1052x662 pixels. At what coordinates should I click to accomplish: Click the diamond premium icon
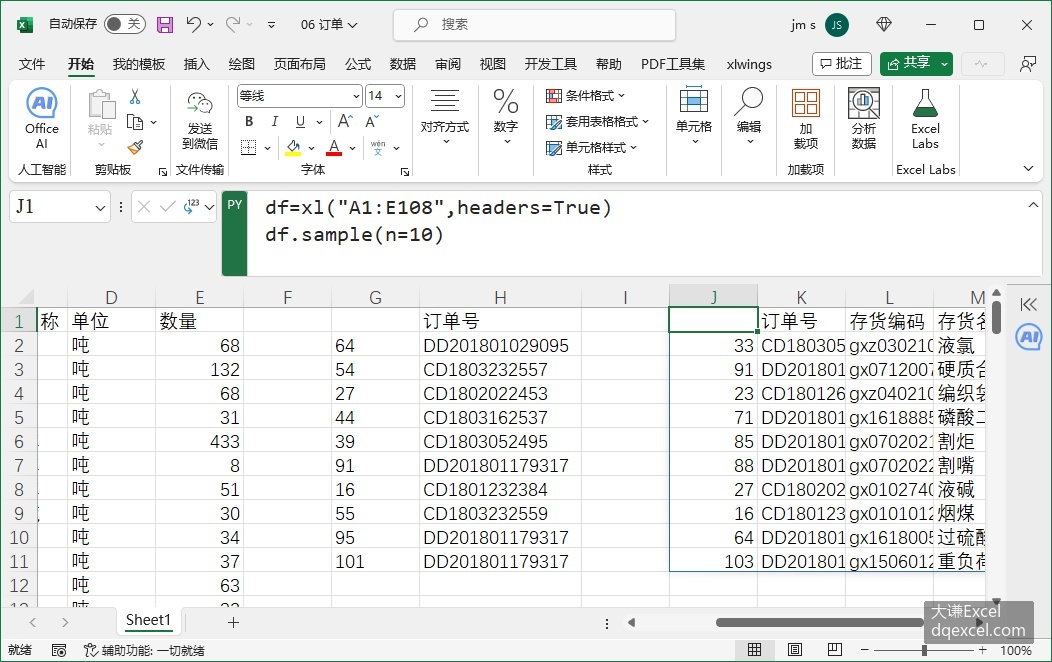(884, 25)
